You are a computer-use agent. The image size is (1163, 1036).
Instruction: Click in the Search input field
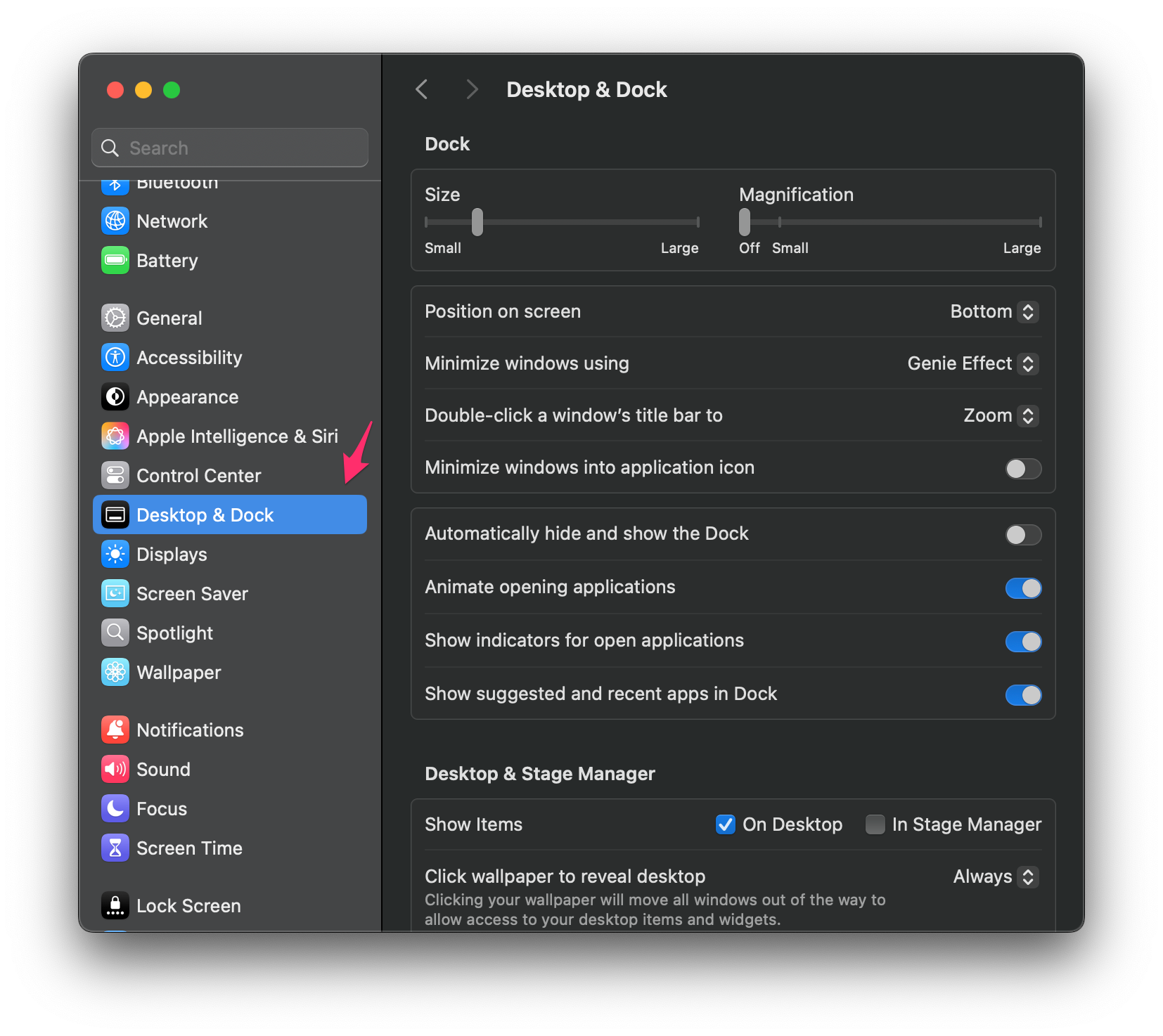pyautogui.click(x=230, y=148)
